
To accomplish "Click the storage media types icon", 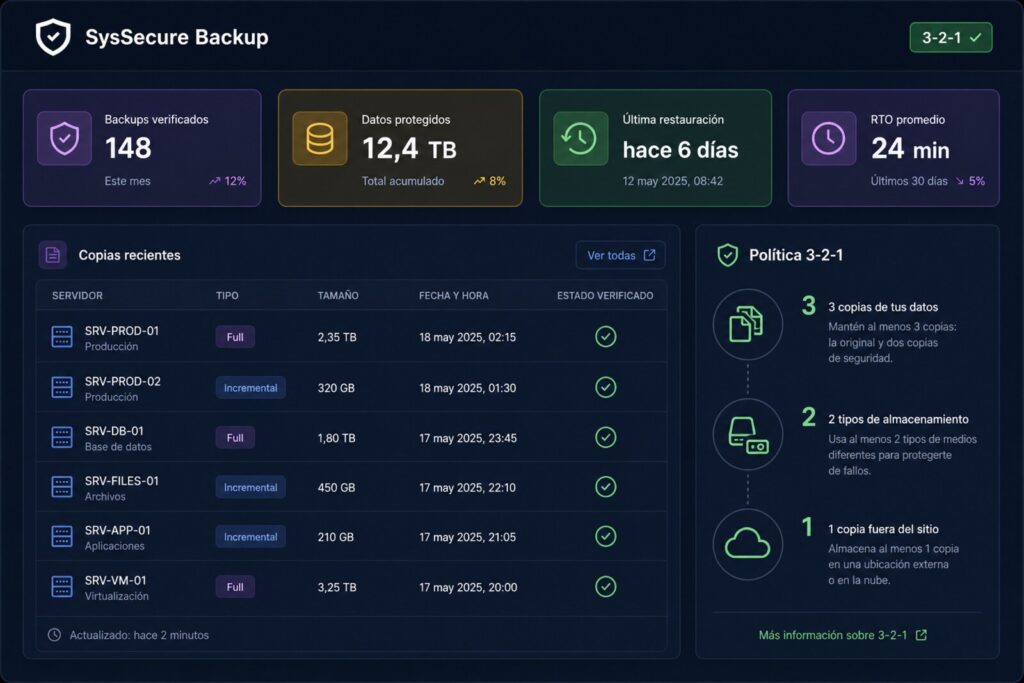I will point(748,434).
